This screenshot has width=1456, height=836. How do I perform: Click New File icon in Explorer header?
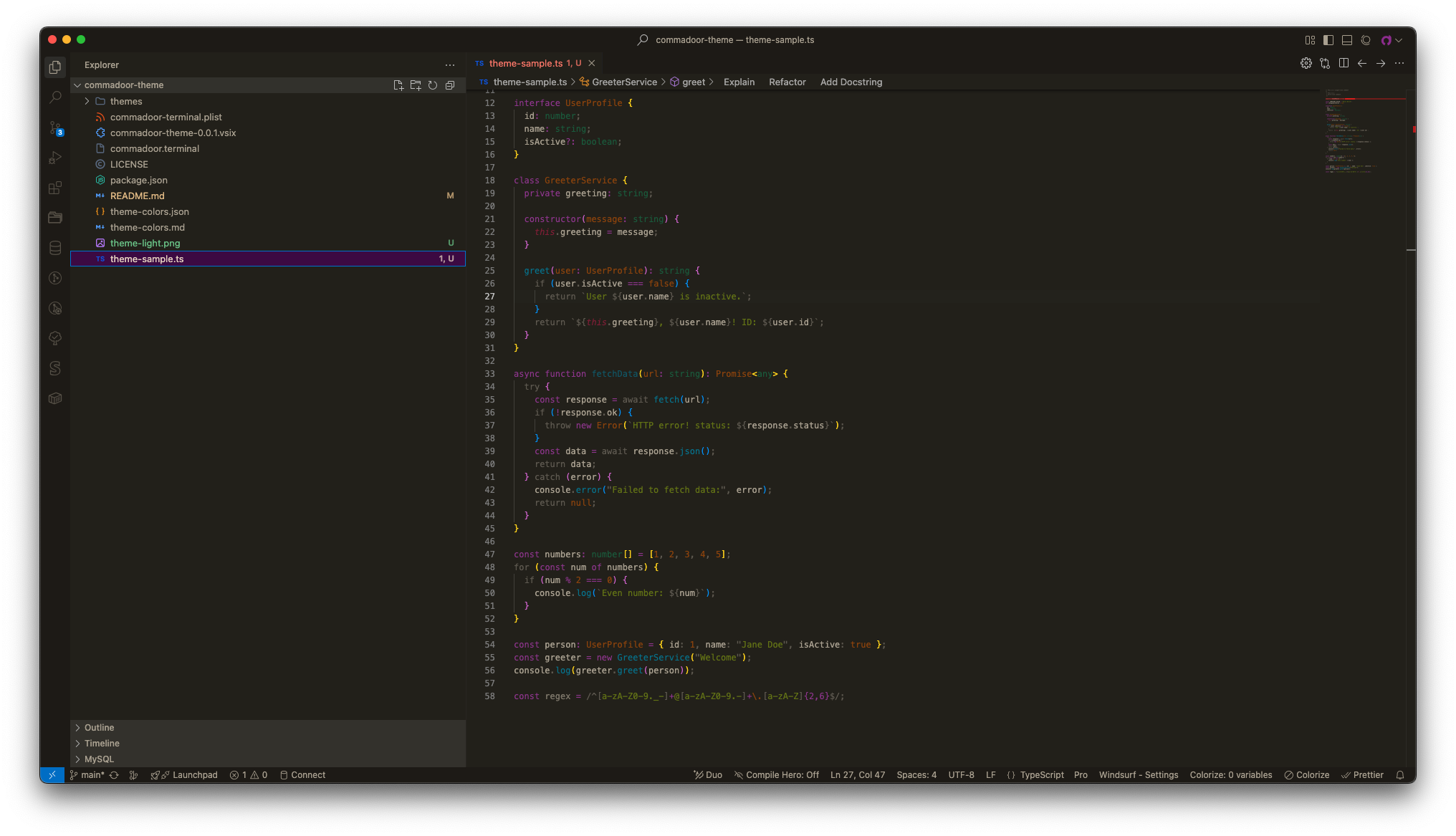[398, 85]
